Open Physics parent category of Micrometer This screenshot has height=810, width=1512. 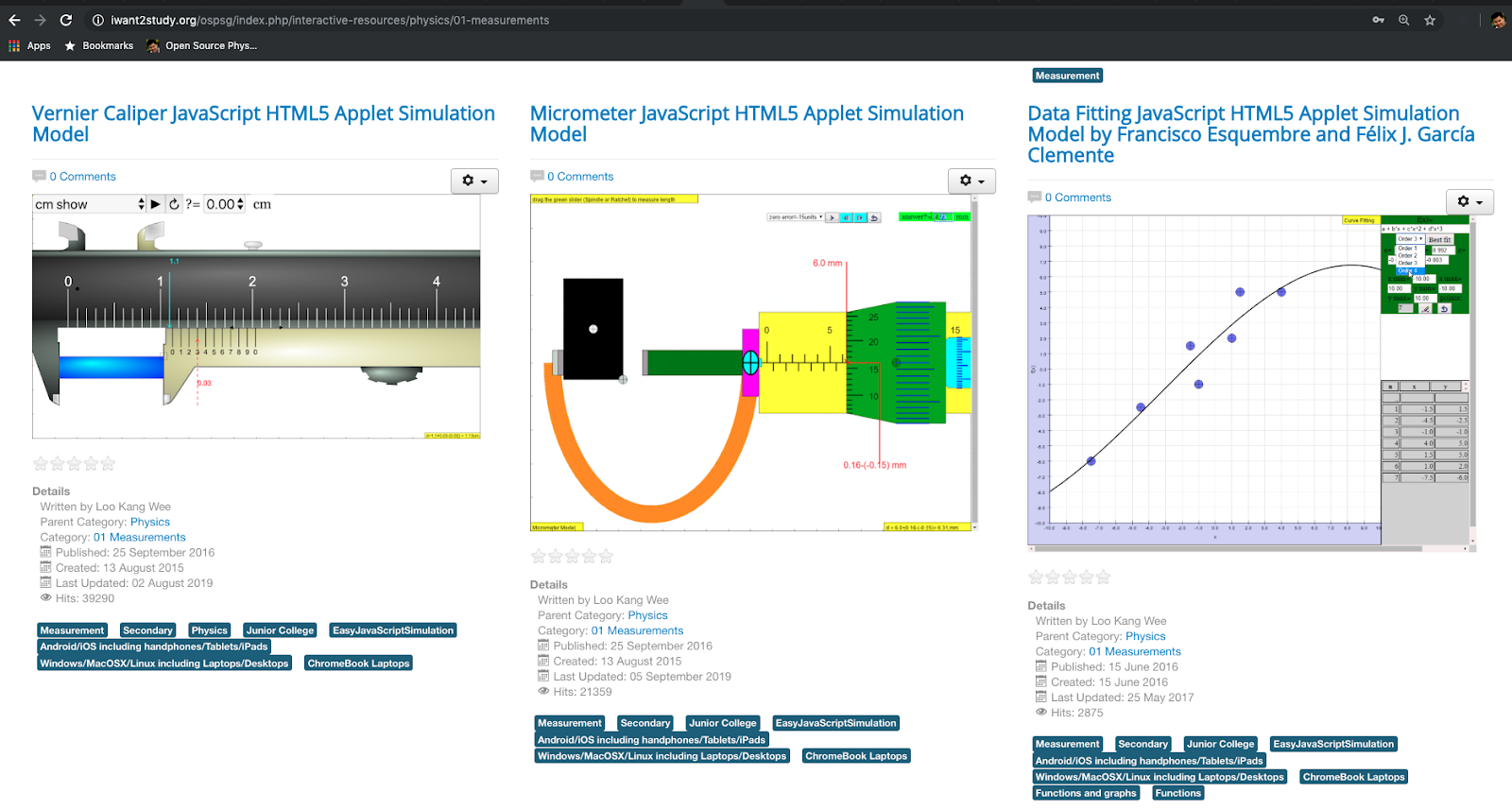tap(648, 615)
